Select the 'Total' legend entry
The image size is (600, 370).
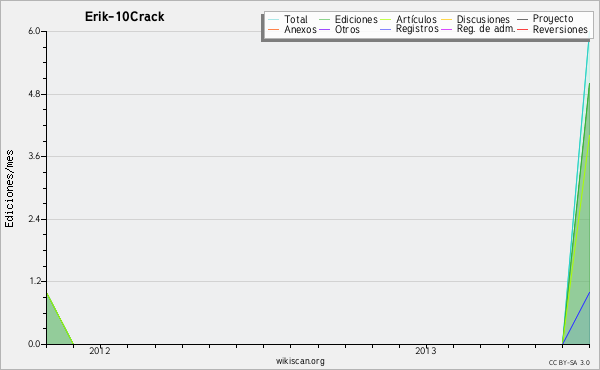296,19
